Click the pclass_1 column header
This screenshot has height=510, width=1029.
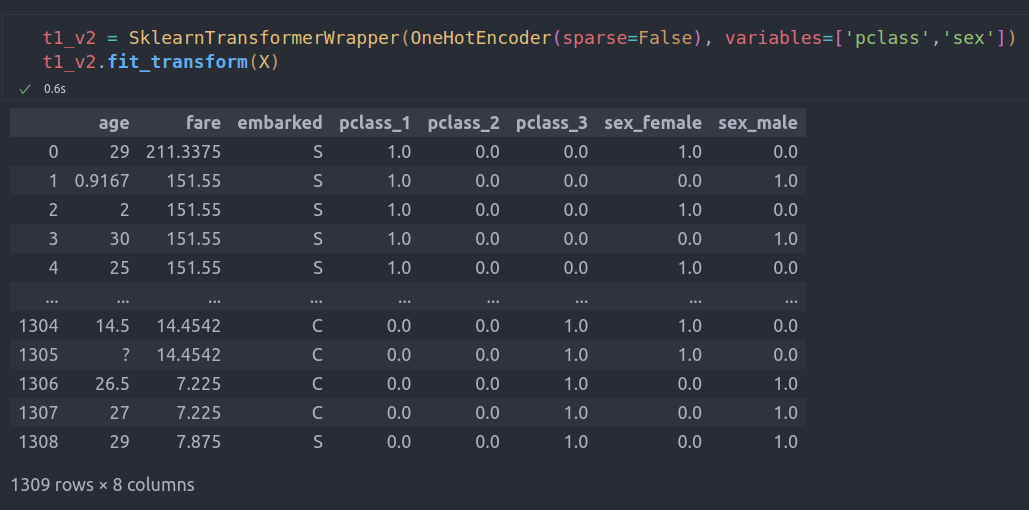pyautogui.click(x=375, y=123)
